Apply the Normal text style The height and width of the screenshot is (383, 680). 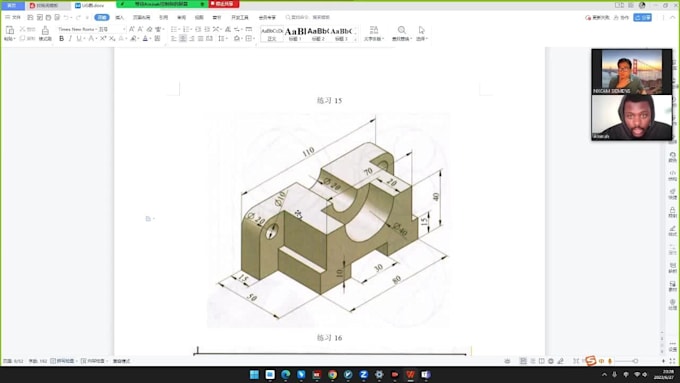point(272,33)
